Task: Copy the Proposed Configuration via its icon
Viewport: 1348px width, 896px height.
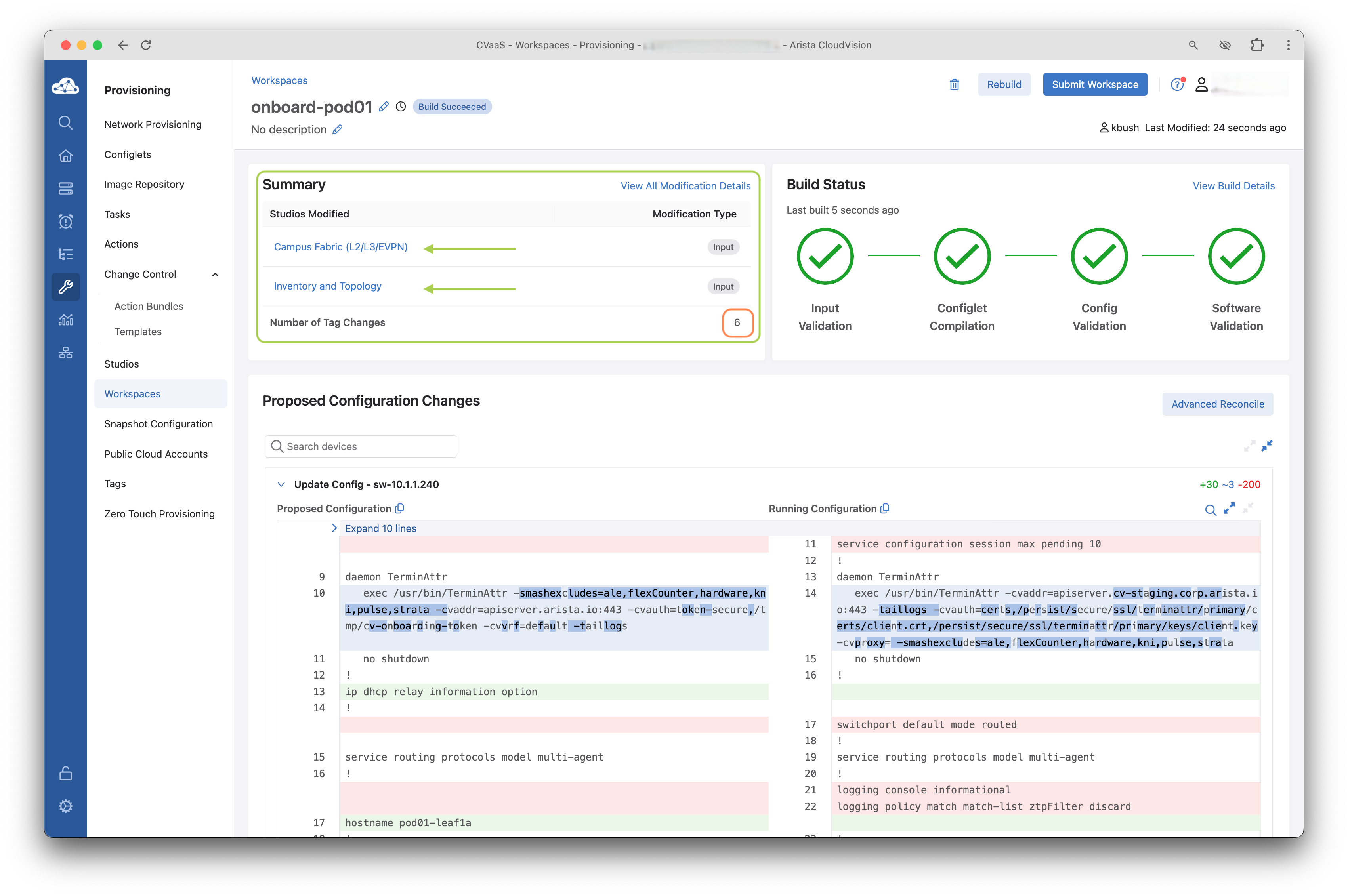Action: point(399,509)
